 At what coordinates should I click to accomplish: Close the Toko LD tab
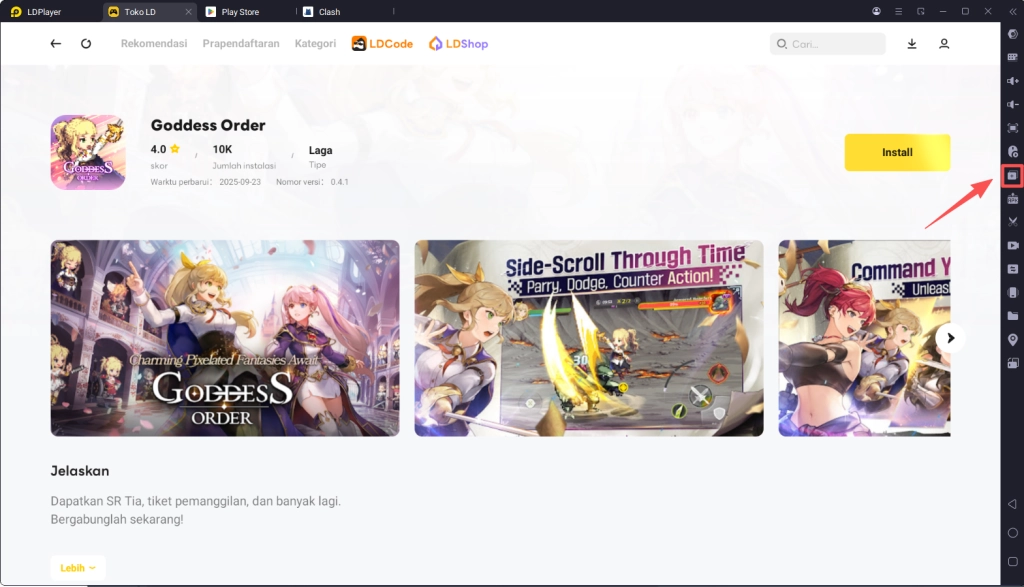[x=188, y=12]
